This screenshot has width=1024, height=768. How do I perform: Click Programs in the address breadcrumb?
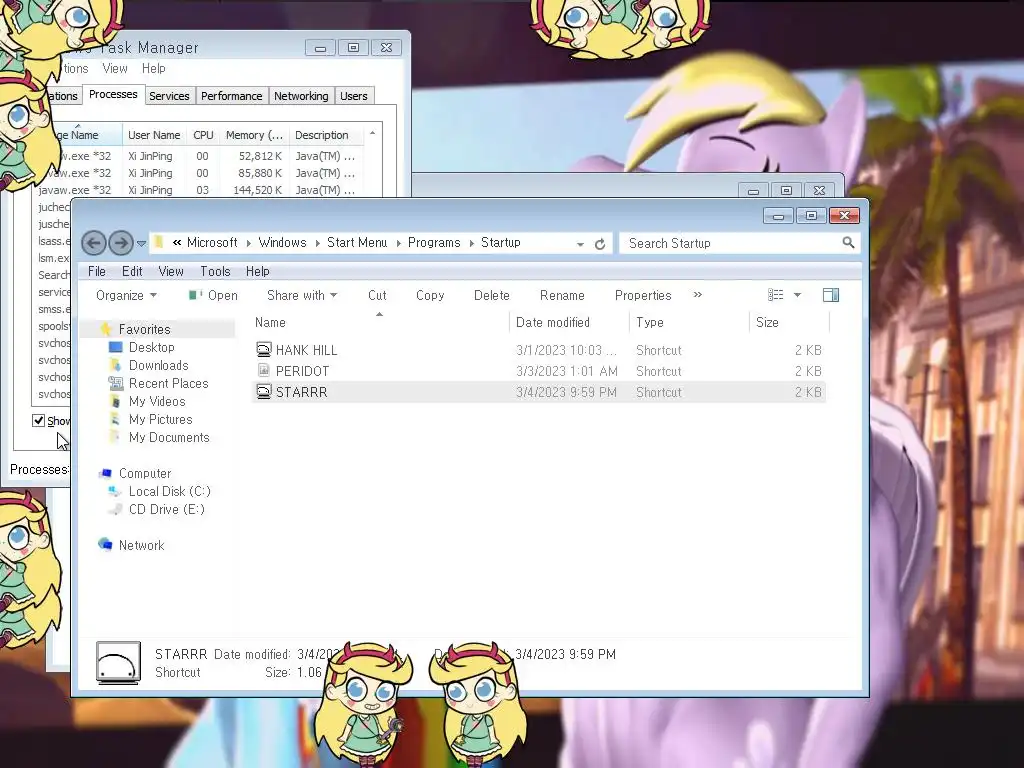tap(434, 242)
